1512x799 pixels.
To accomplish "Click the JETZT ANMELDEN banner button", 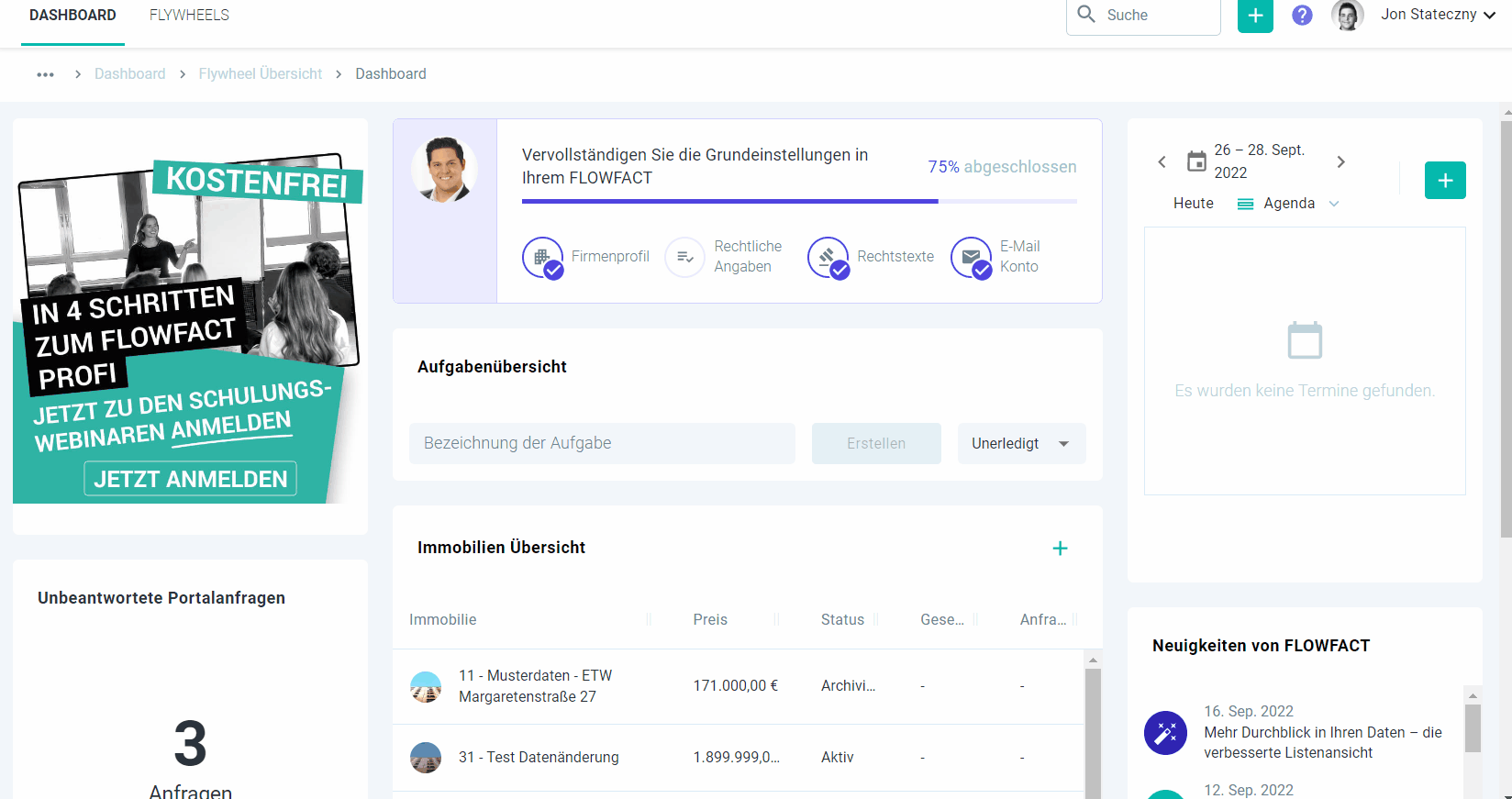I will 190,479.
